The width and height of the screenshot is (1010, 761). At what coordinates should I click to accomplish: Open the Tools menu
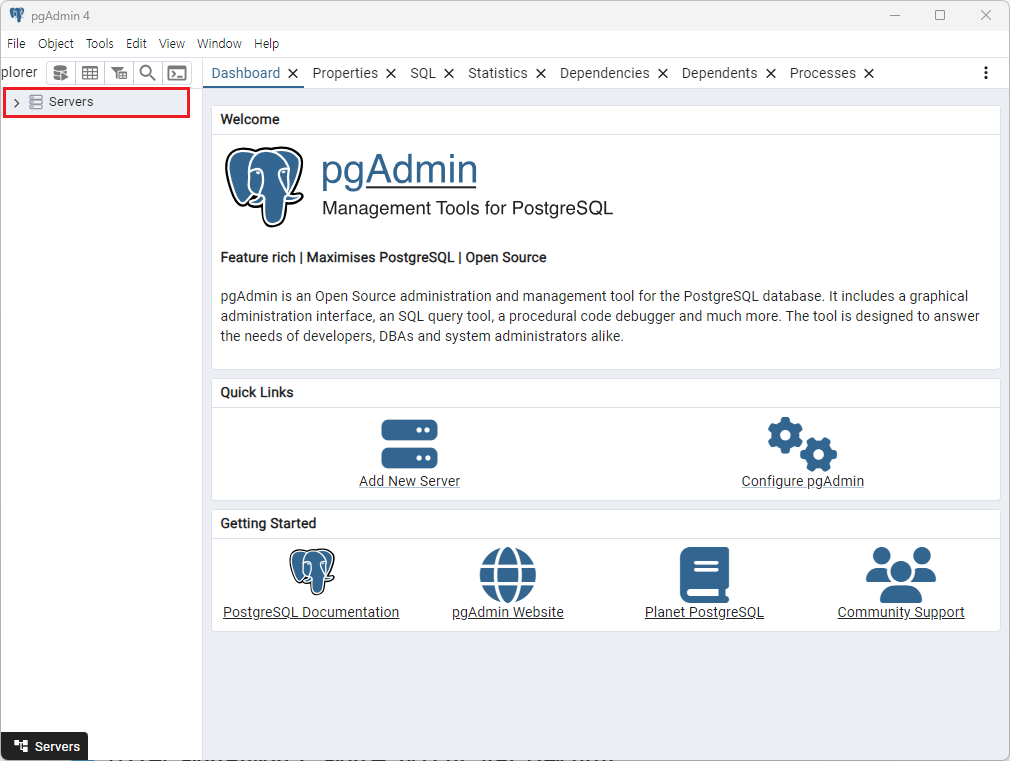pos(99,44)
